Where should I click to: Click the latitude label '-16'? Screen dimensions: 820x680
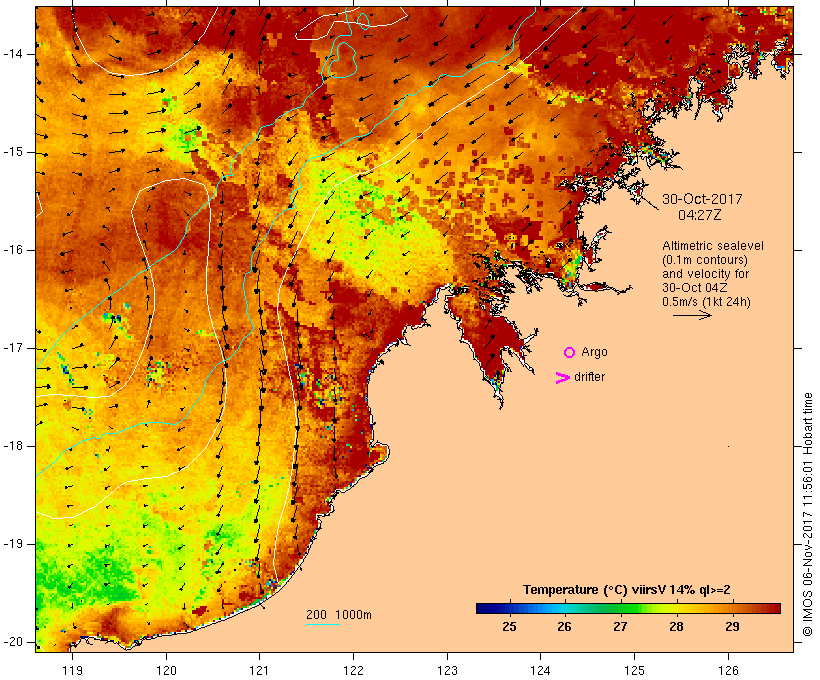(x=13, y=250)
